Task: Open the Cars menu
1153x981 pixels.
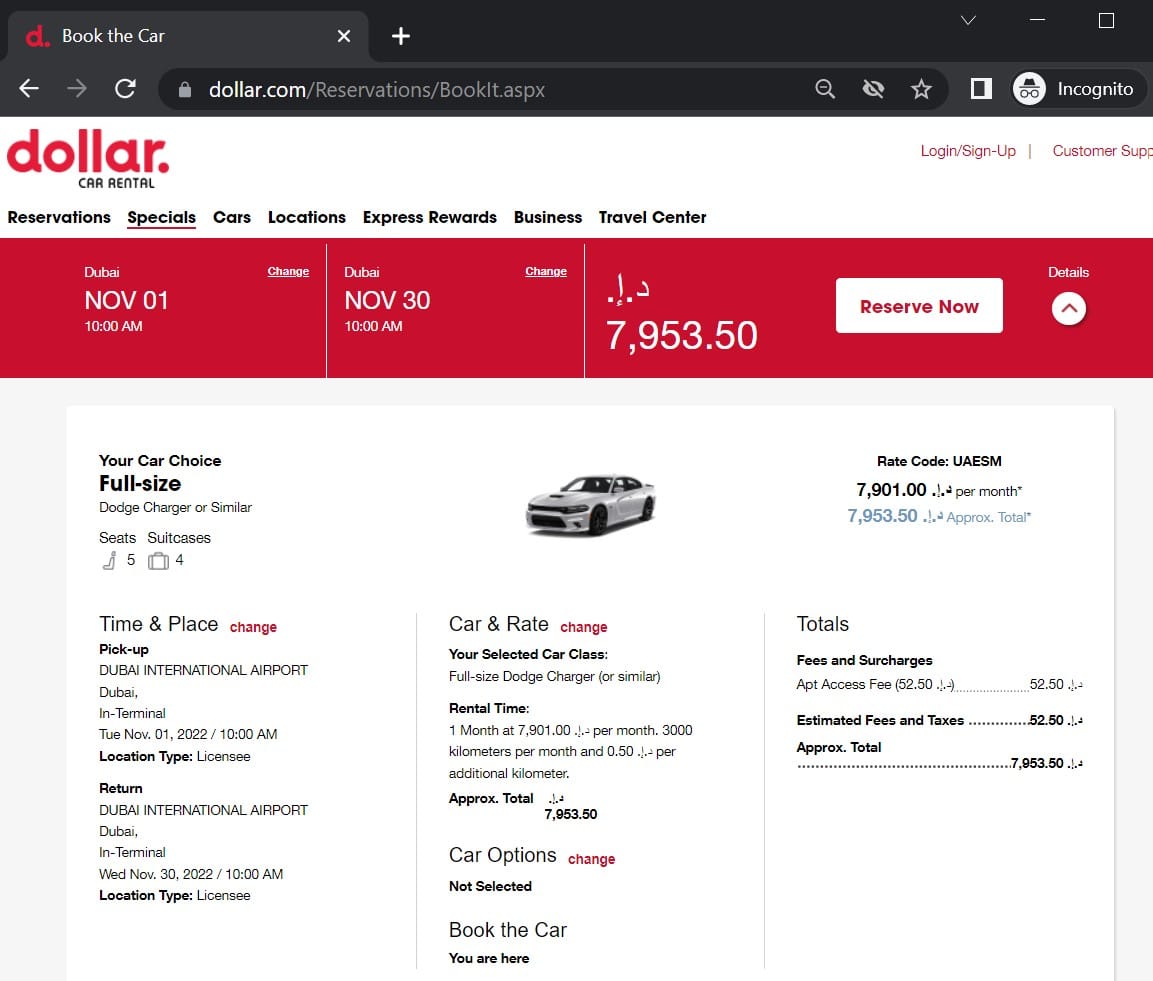Action: (x=232, y=217)
